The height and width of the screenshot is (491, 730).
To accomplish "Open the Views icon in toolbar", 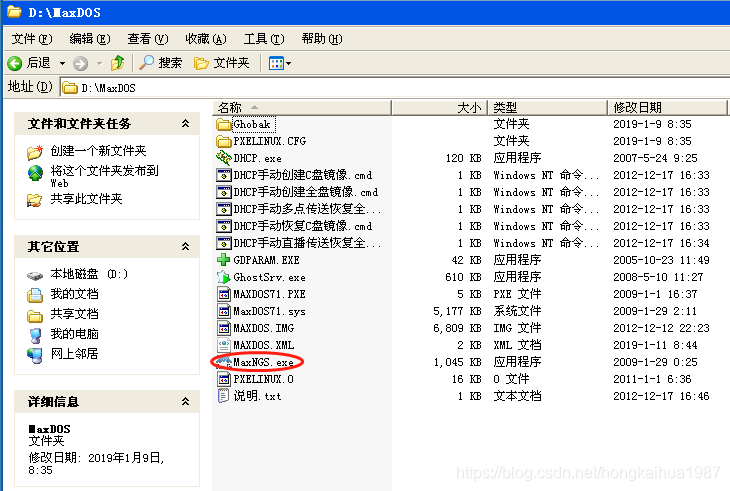I will coord(276,63).
